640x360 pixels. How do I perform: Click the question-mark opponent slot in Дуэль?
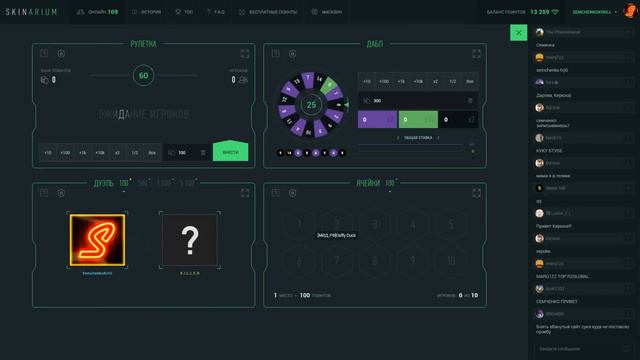(190, 240)
